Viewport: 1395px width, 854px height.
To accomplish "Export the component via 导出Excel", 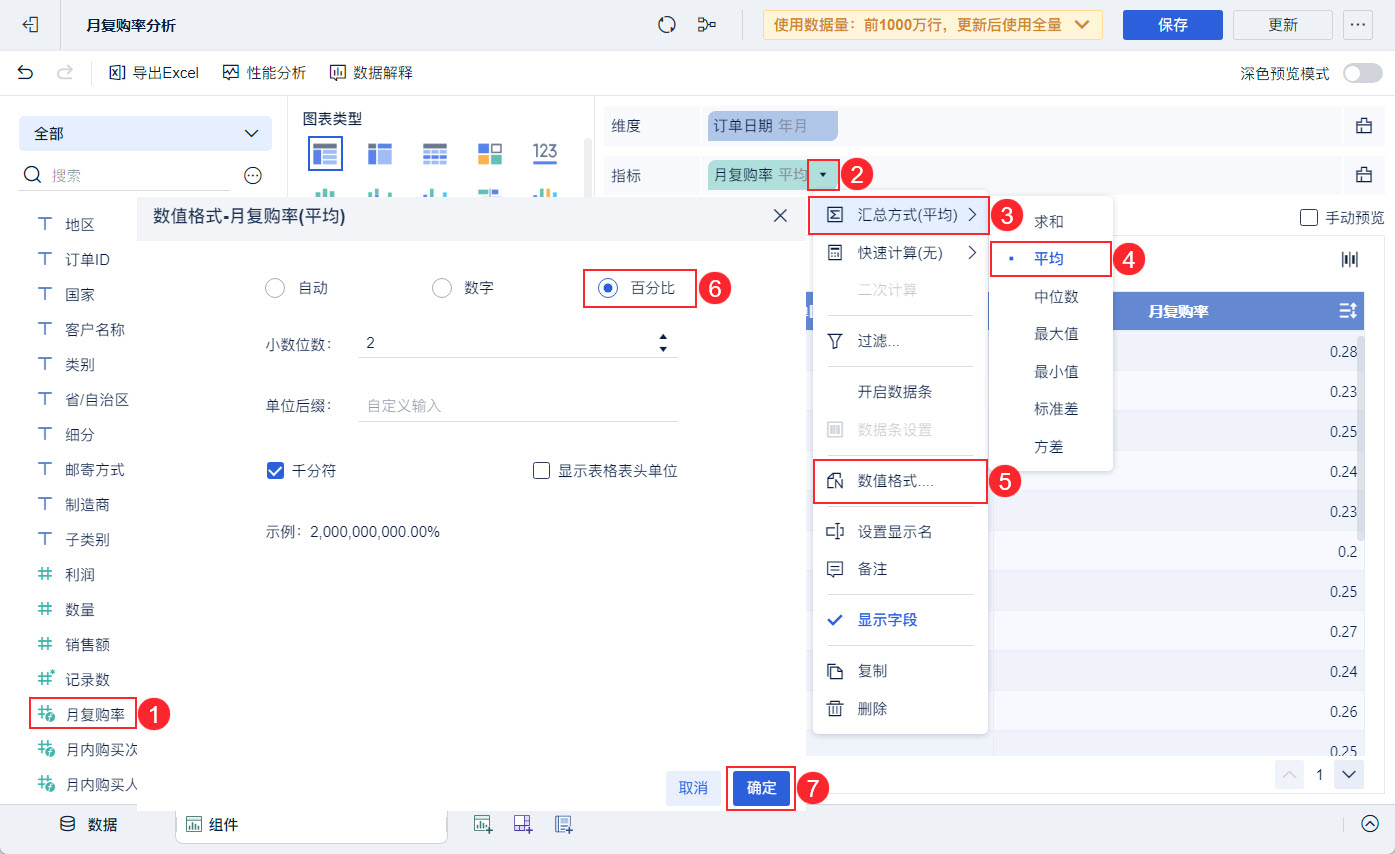I will [154, 72].
